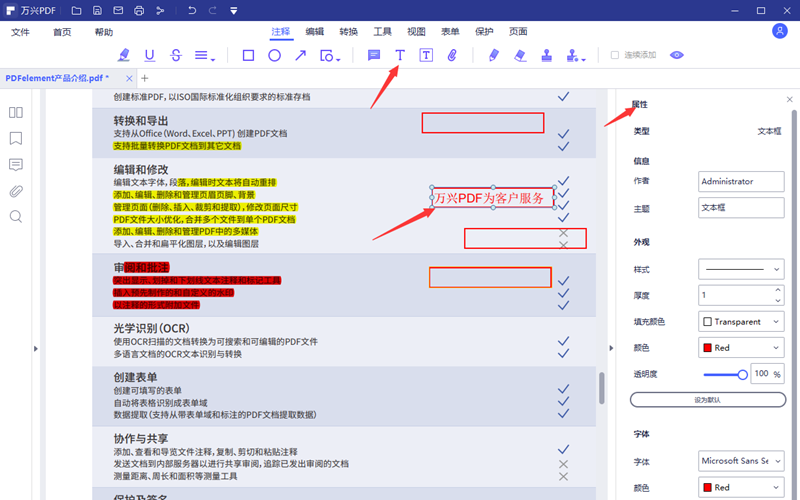Expand the 填充颜色 Transparent dropdown
Viewport: 800px width, 500px height.
(741, 322)
